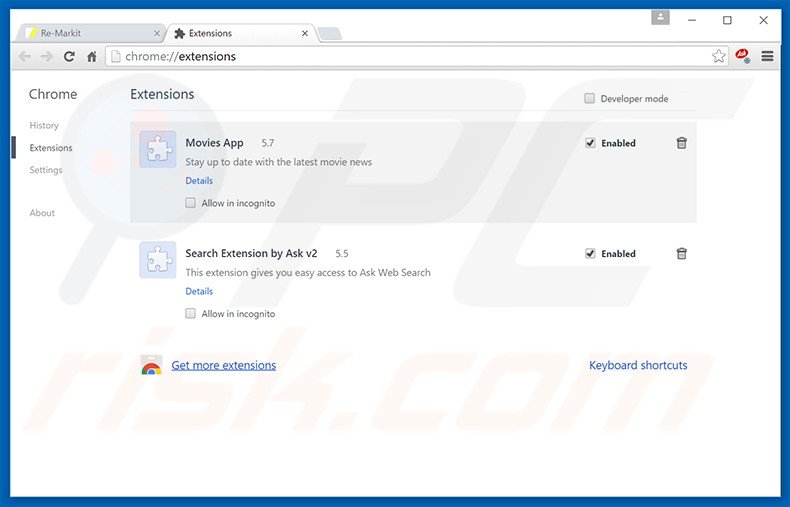This screenshot has height=507, width=790.
Task: Minimize the Chrome window
Action: tap(692, 20)
